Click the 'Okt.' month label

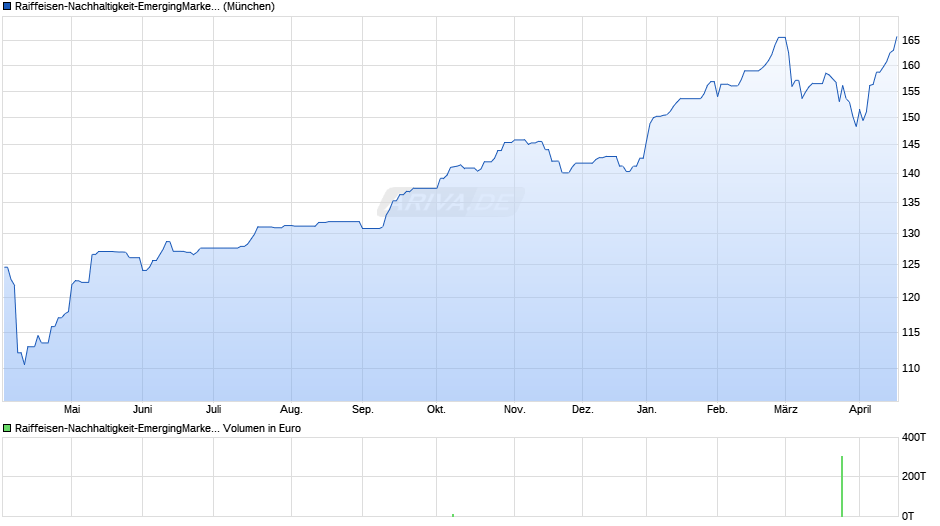pyautogui.click(x=436, y=409)
